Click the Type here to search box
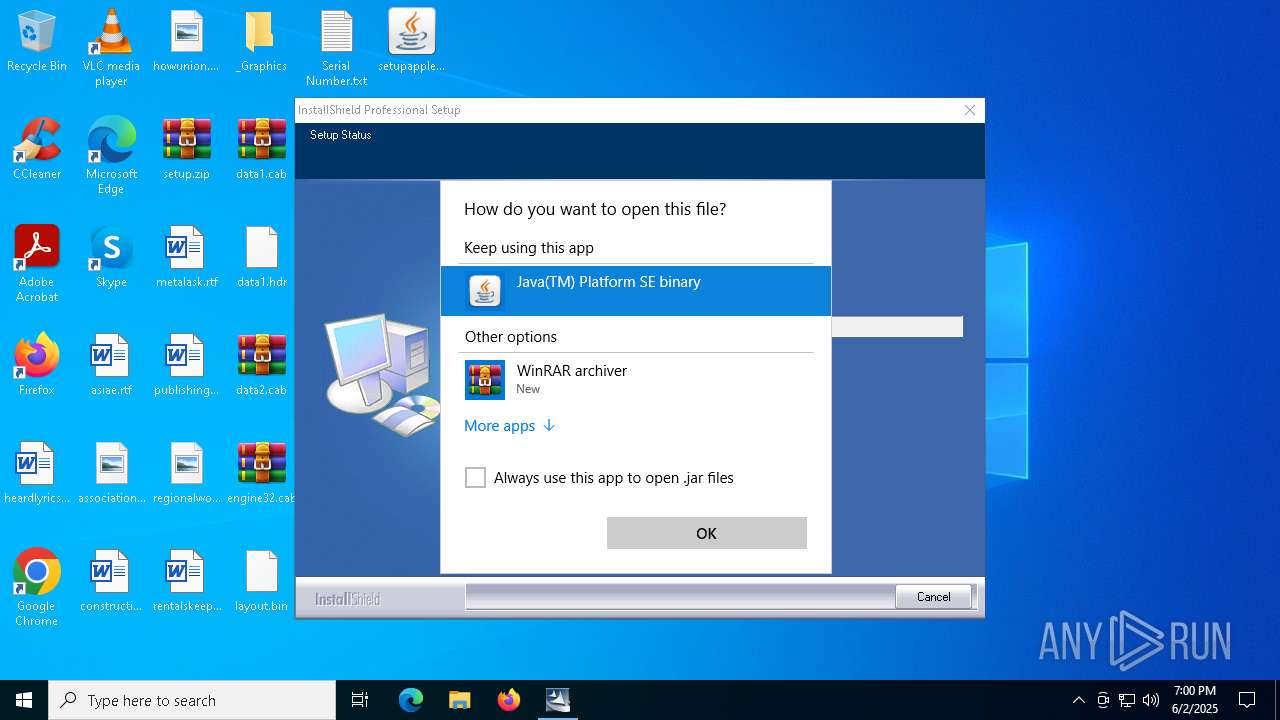 pos(192,700)
